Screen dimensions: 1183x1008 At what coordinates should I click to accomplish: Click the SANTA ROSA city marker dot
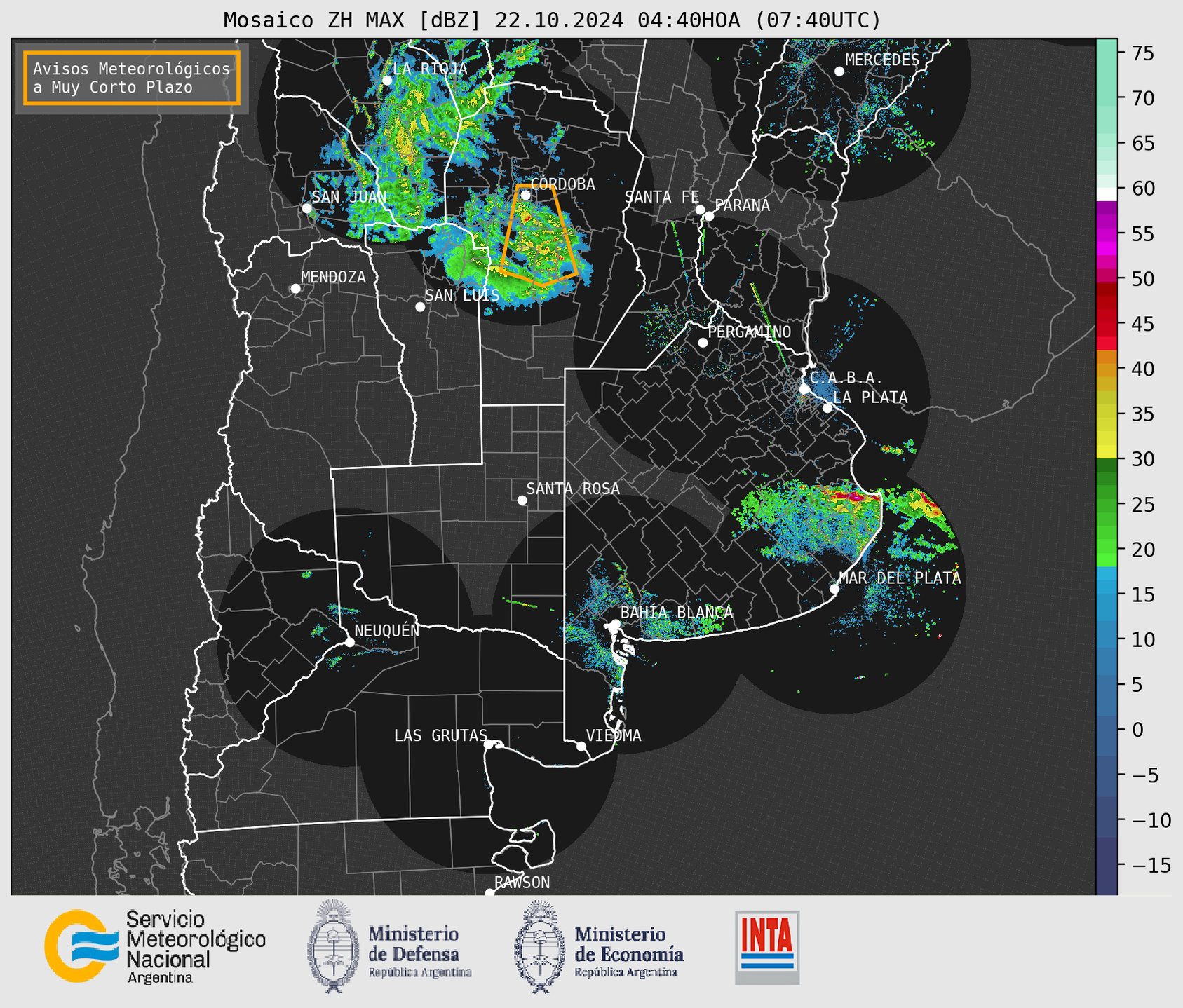click(522, 500)
